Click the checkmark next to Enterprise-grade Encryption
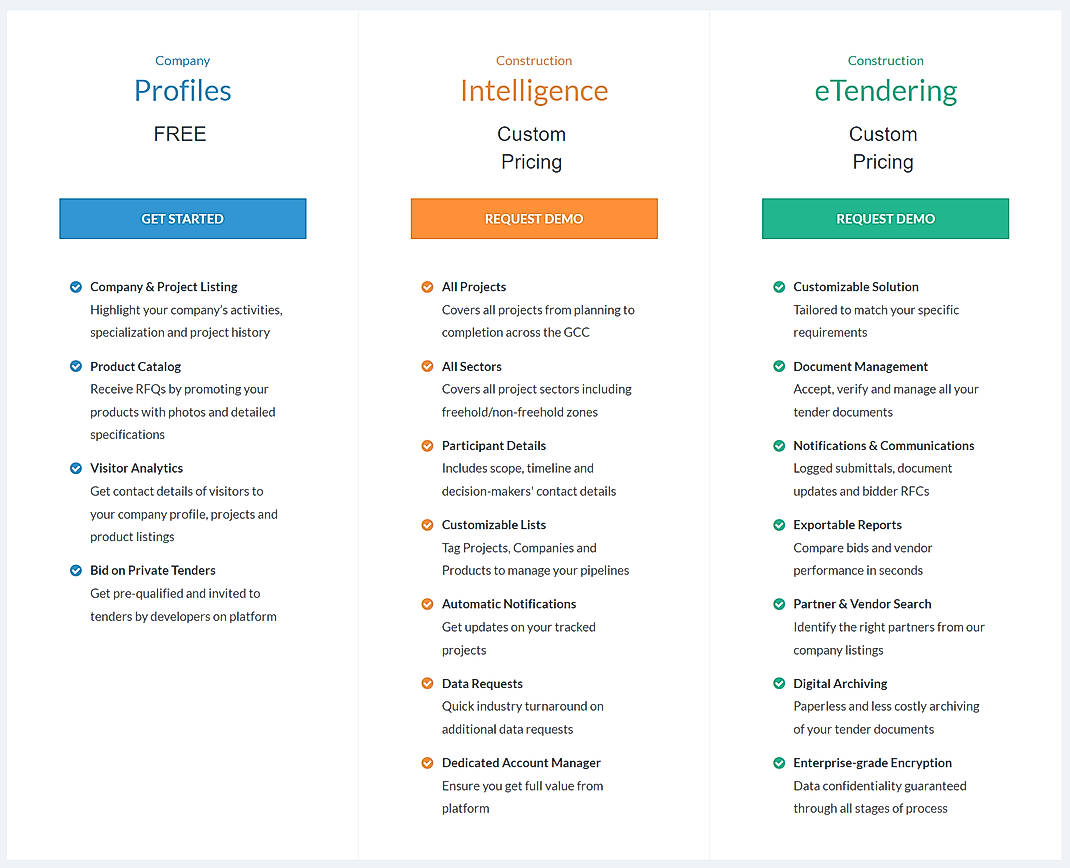 click(x=779, y=762)
